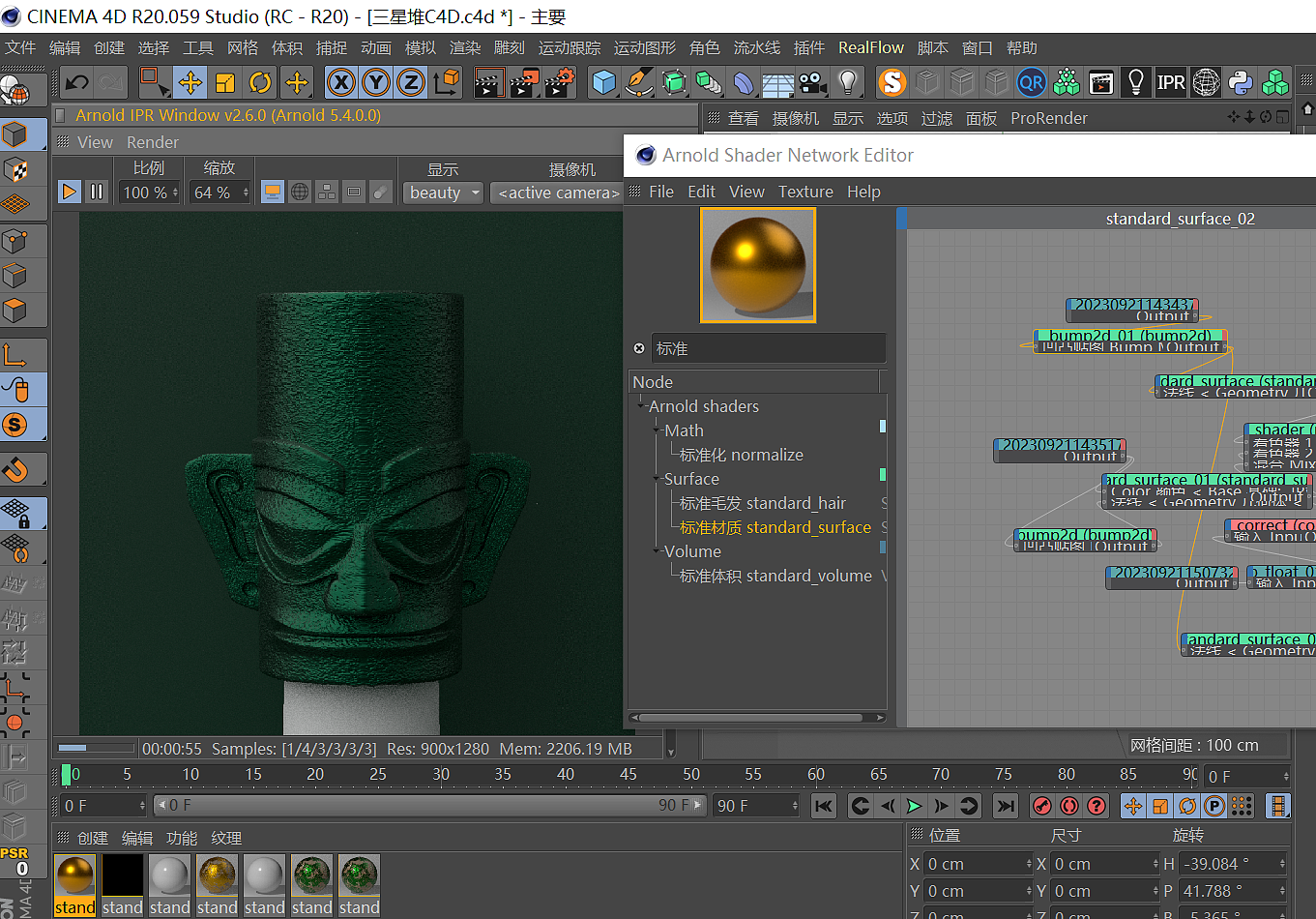Open the beauty display dropdown
This screenshot has width=1316, height=919.
(444, 193)
